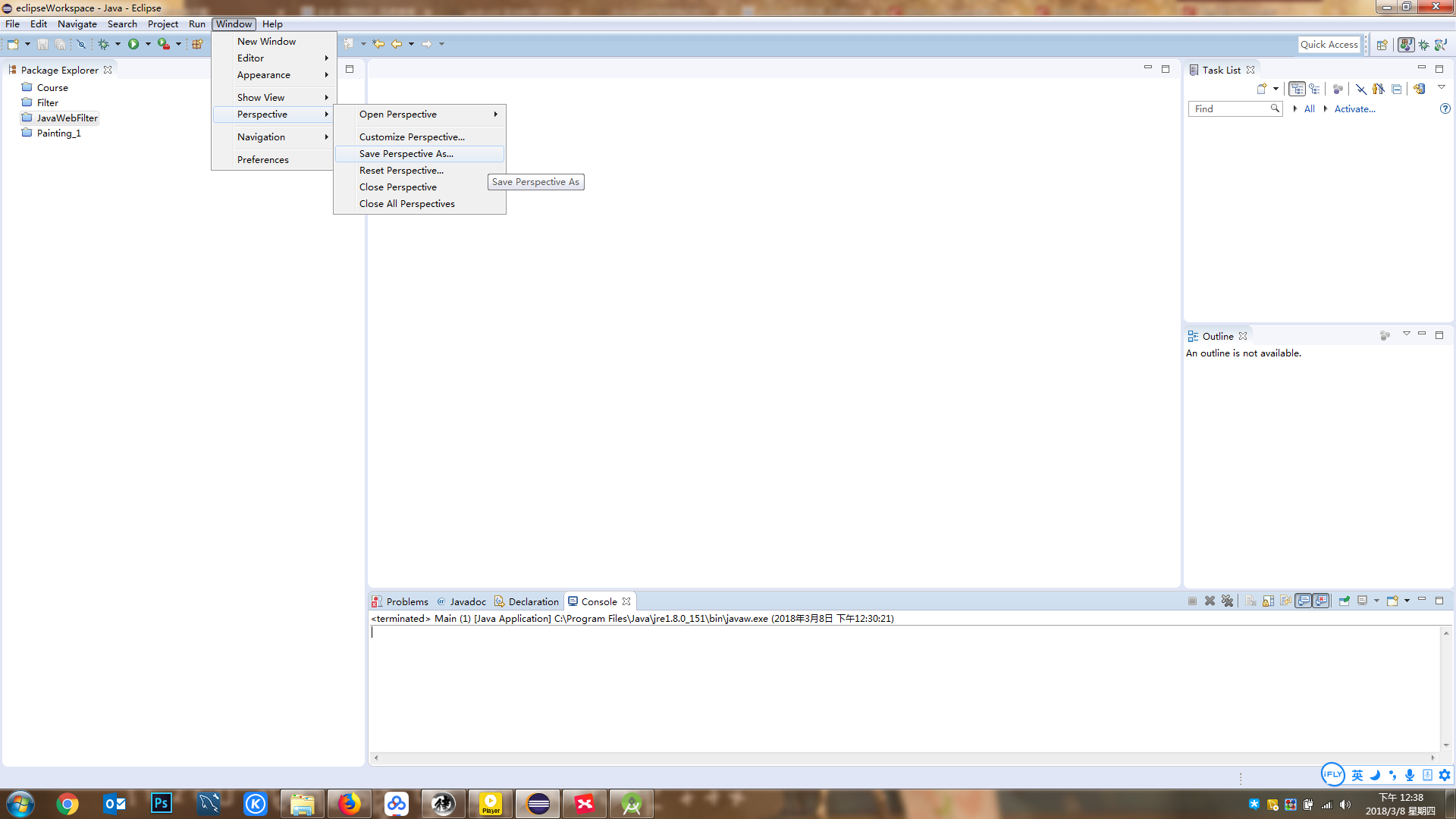Click Preferences in Window menu
Screen dimensions: 1456x819
coord(274,159)
